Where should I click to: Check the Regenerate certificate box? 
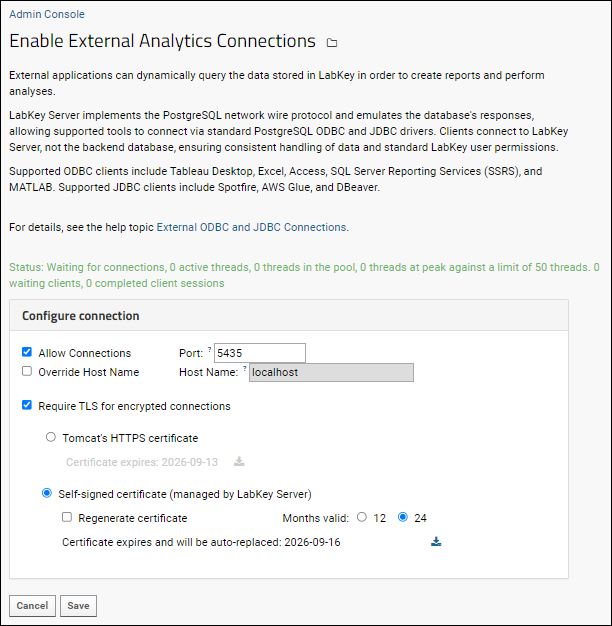click(67, 517)
